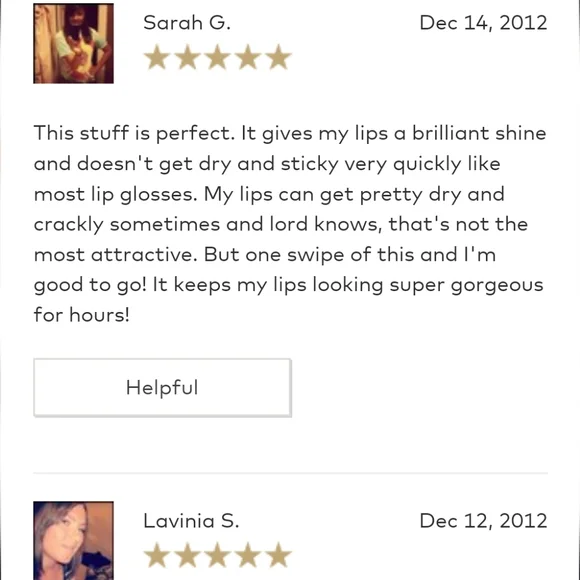Click the Dec 12, 2012 review date
Viewport: 580px width, 580px height.
point(483,521)
